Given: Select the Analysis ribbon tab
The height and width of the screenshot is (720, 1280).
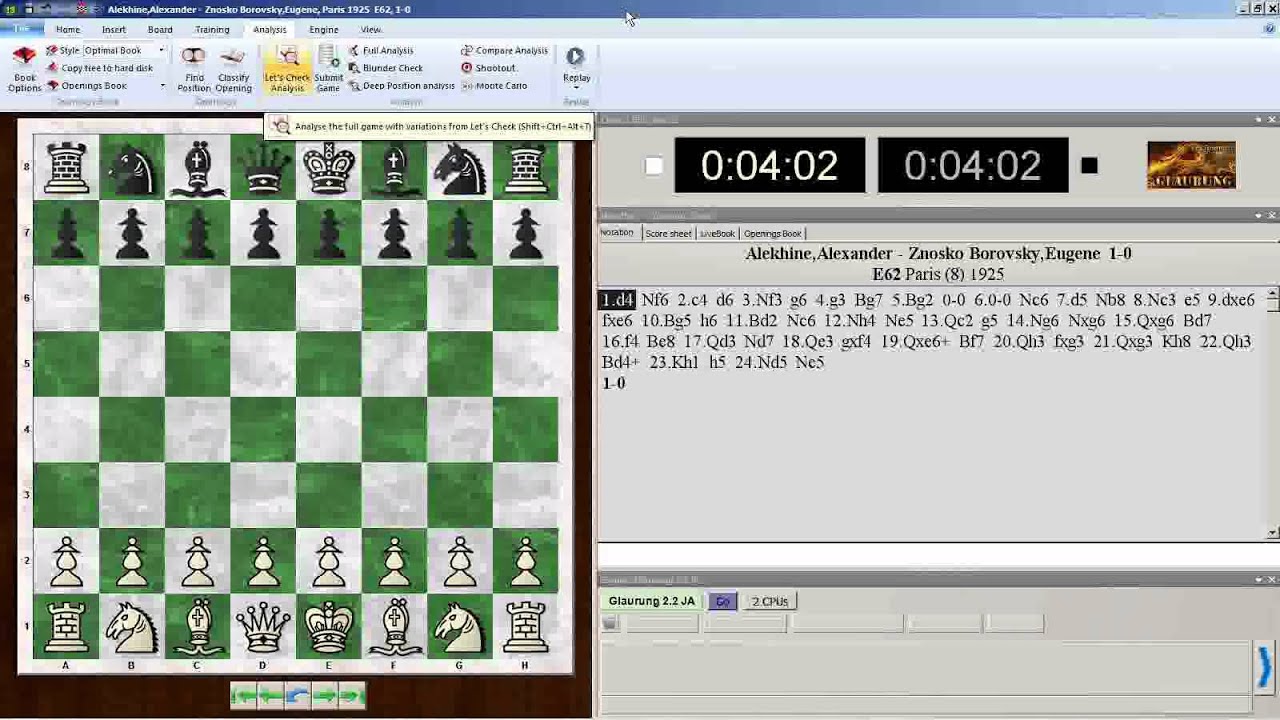Looking at the screenshot, I should click(269, 30).
